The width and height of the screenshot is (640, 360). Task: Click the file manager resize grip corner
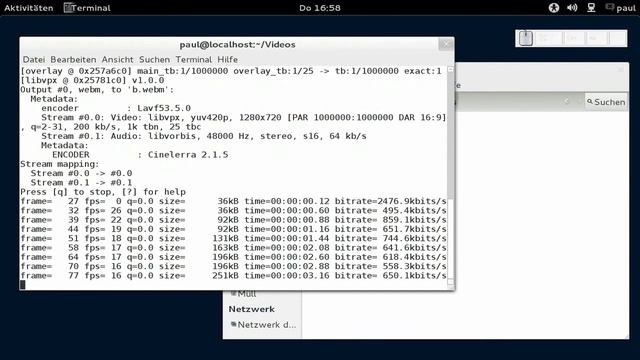click(626, 336)
